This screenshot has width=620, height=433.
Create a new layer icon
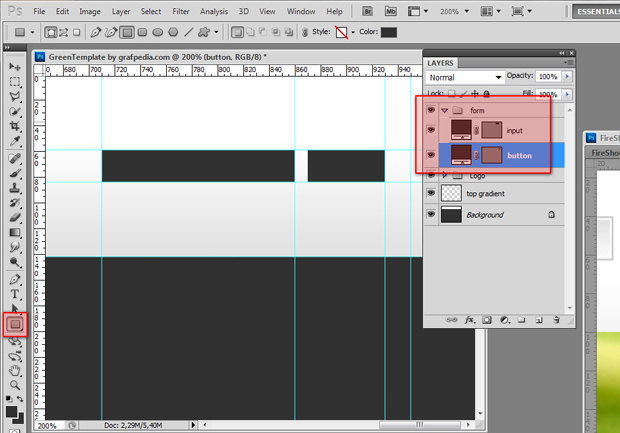(x=539, y=320)
